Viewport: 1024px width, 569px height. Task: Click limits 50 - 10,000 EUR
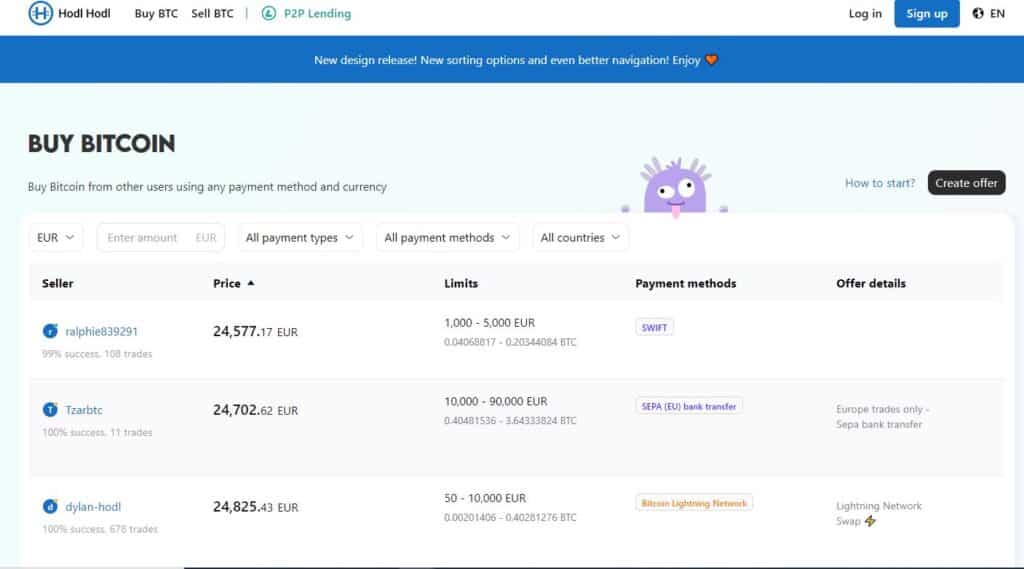pos(485,498)
